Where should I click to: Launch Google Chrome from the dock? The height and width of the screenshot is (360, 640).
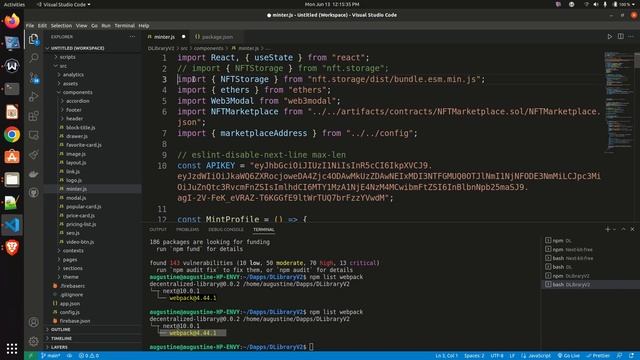pos(12,134)
